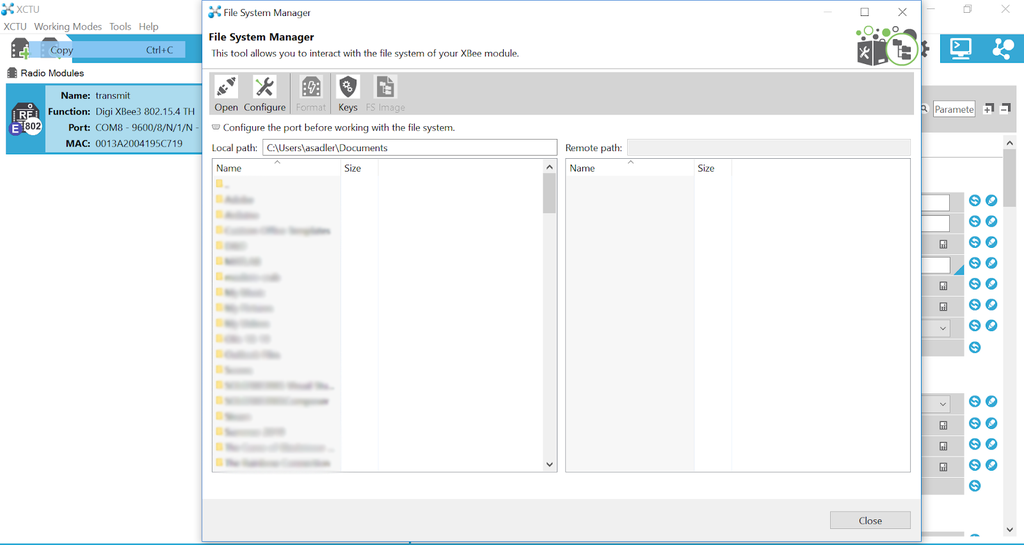Open the Working Modes menu

68,27
